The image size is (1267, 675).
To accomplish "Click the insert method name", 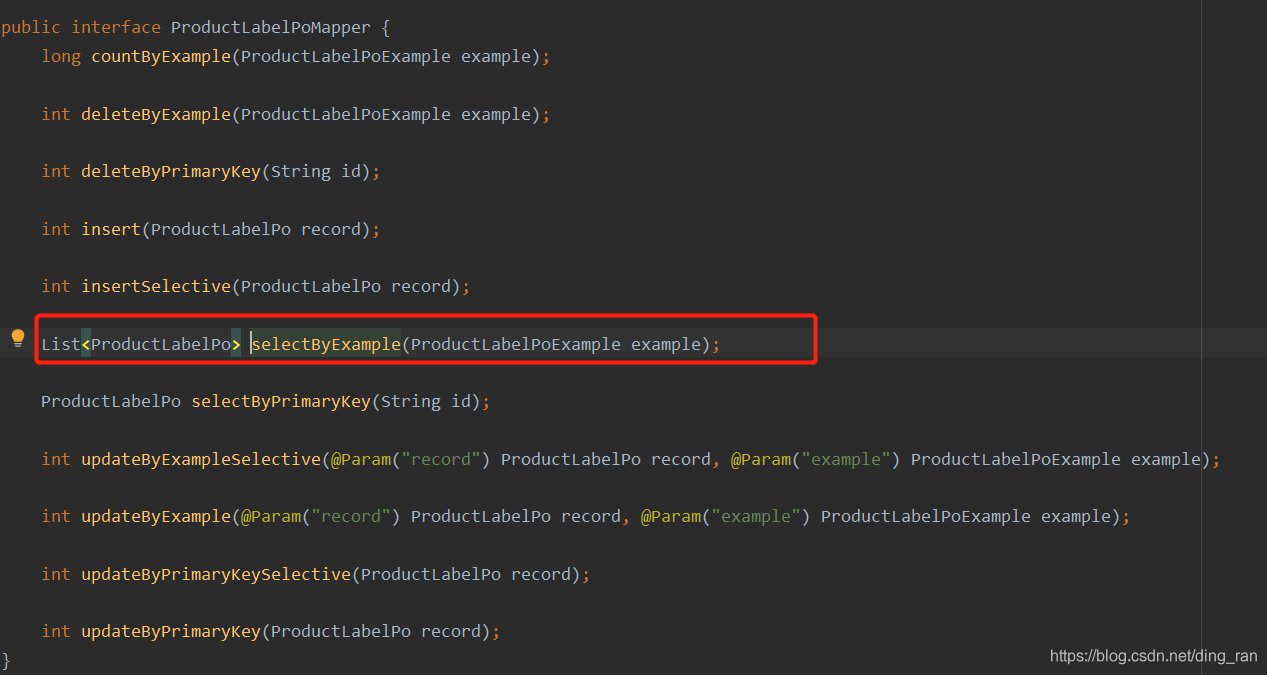I will tap(111, 229).
